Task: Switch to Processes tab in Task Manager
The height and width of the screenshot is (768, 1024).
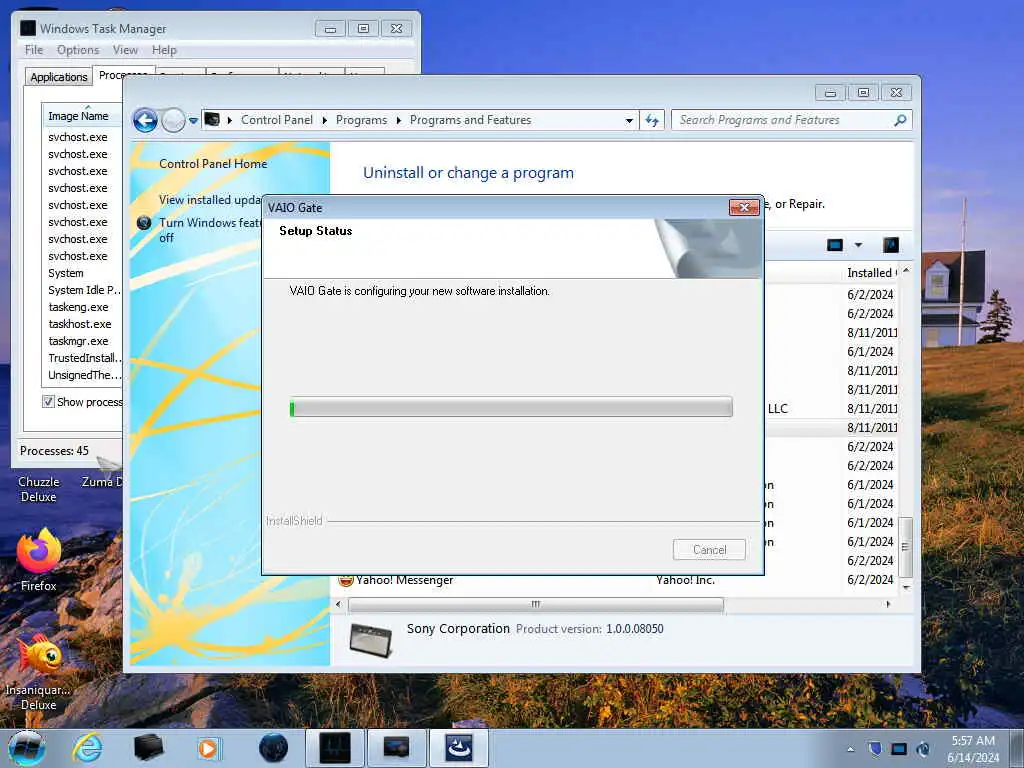Action: [123, 74]
